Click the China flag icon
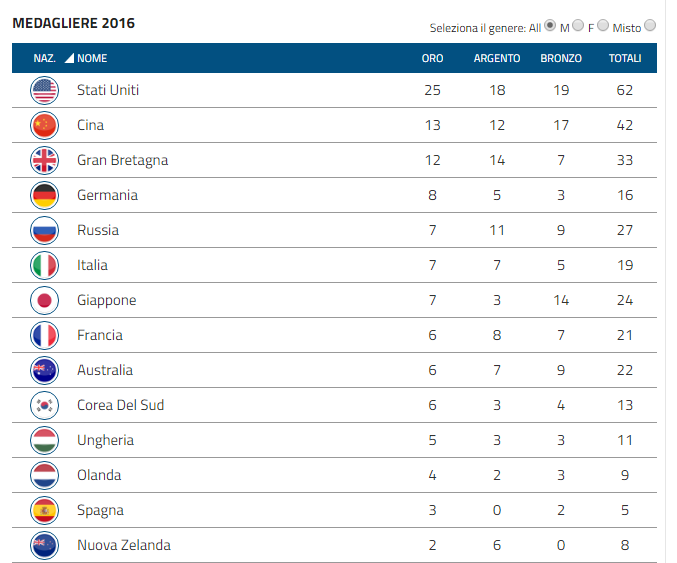This screenshot has width=677, height=563. pos(44,126)
